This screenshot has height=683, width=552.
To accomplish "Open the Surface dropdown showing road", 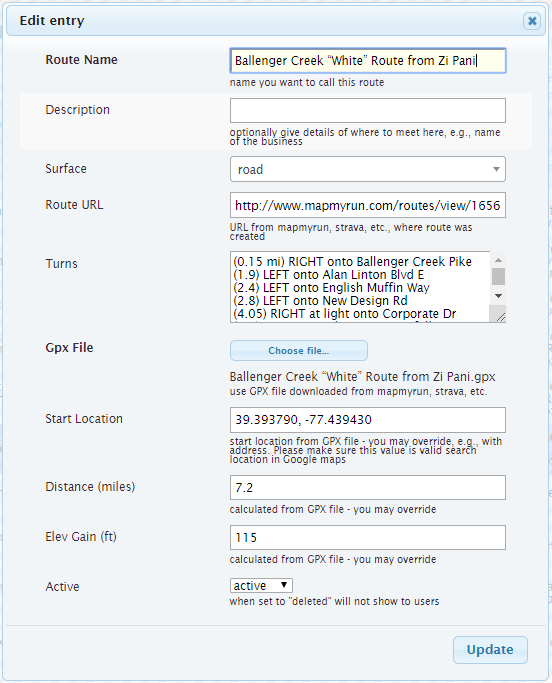I will coord(368,169).
